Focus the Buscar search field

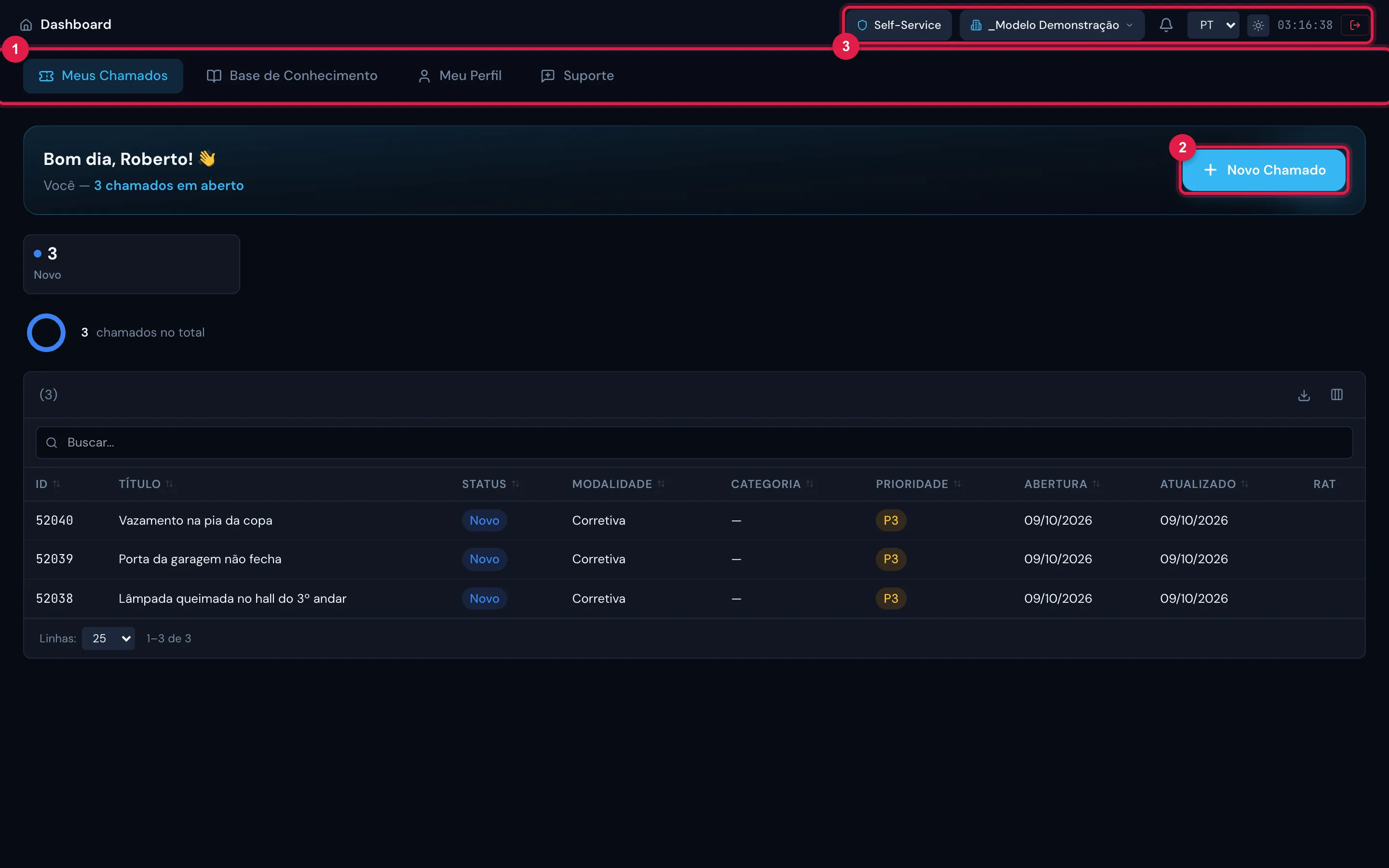click(x=694, y=443)
